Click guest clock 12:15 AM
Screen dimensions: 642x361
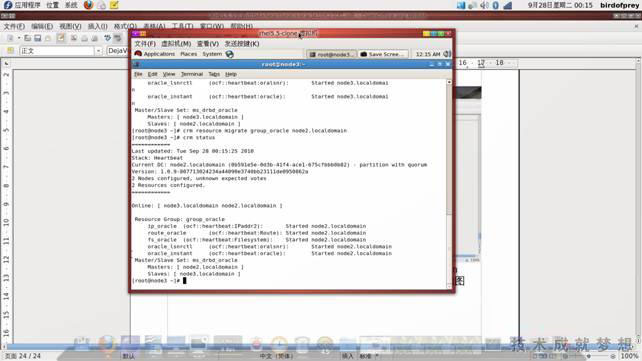[428, 54]
